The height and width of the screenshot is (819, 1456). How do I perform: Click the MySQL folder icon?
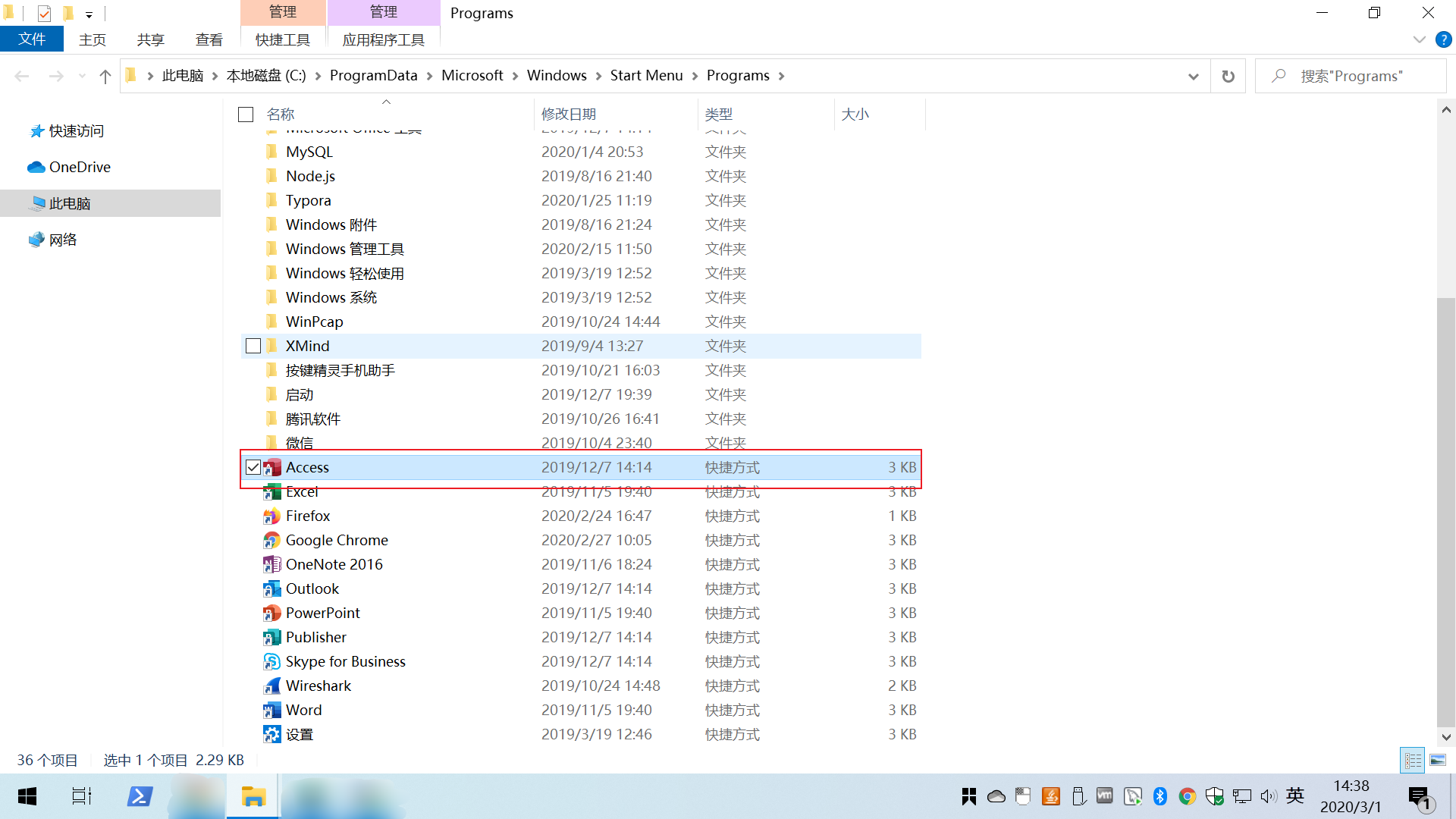(x=272, y=152)
